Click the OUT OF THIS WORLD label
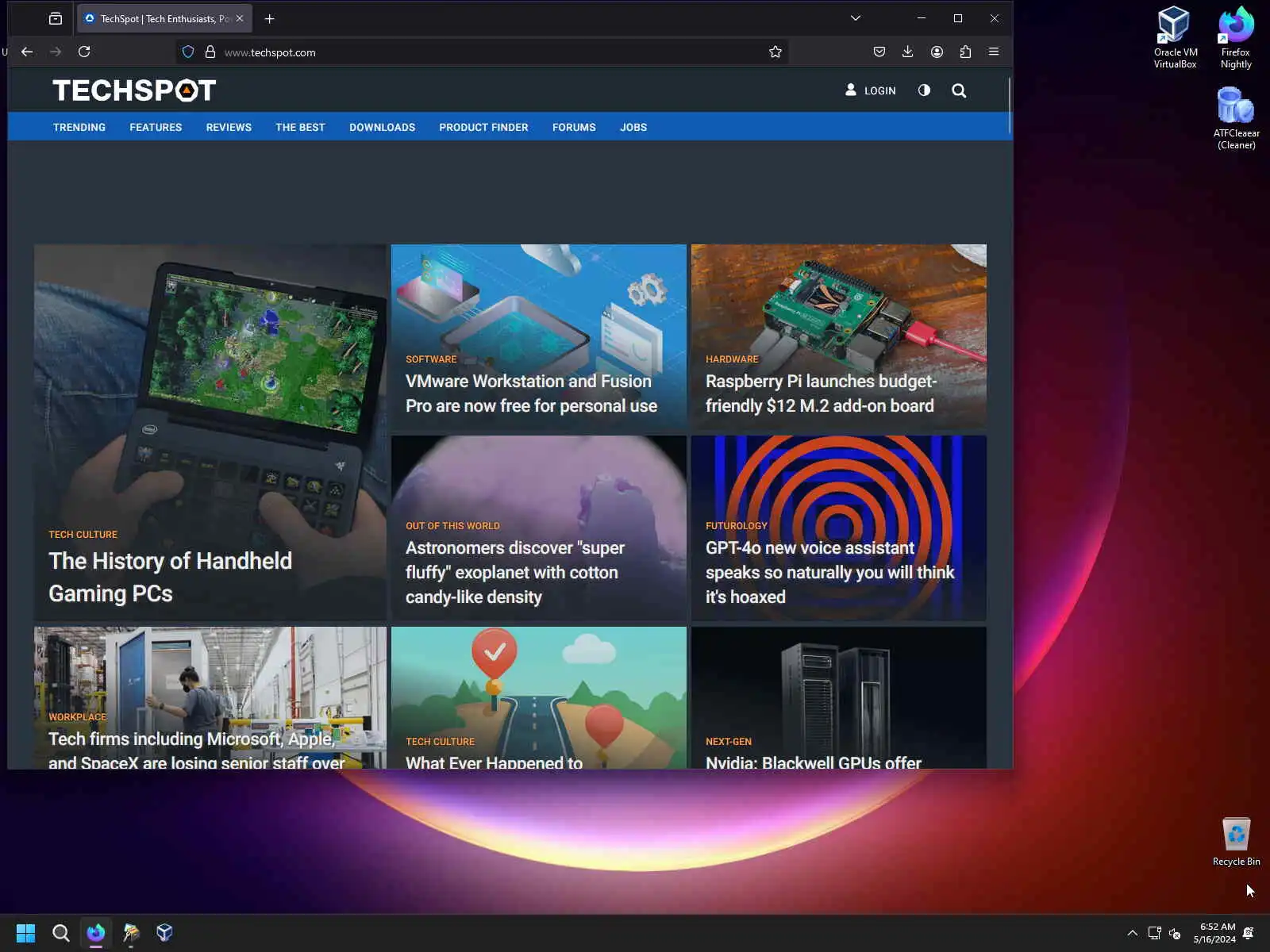Image resolution: width=1270 pixels, height=952 pixels. pyautogui.click(x=452, y=526)
